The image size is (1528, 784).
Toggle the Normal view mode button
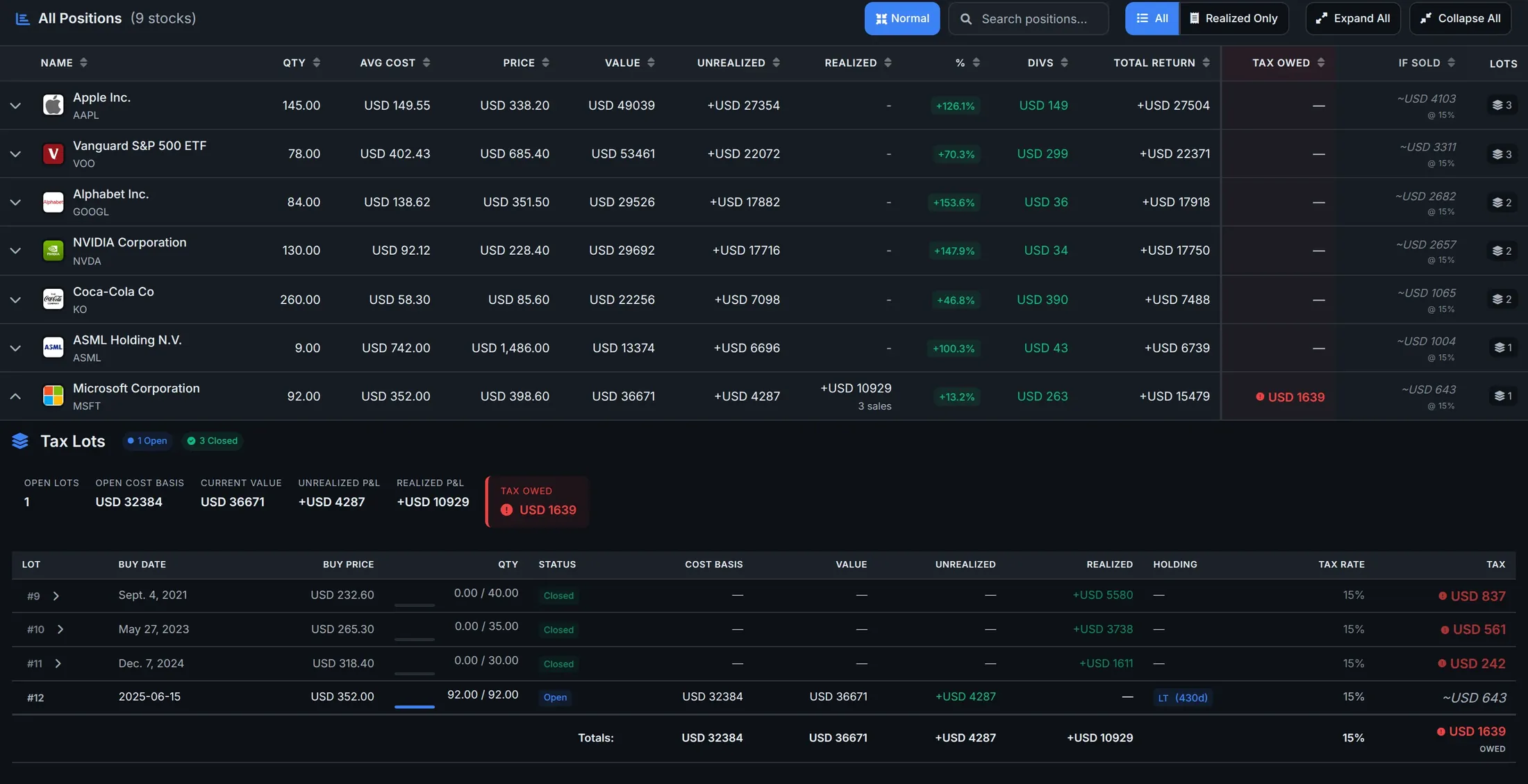point(902,19)
